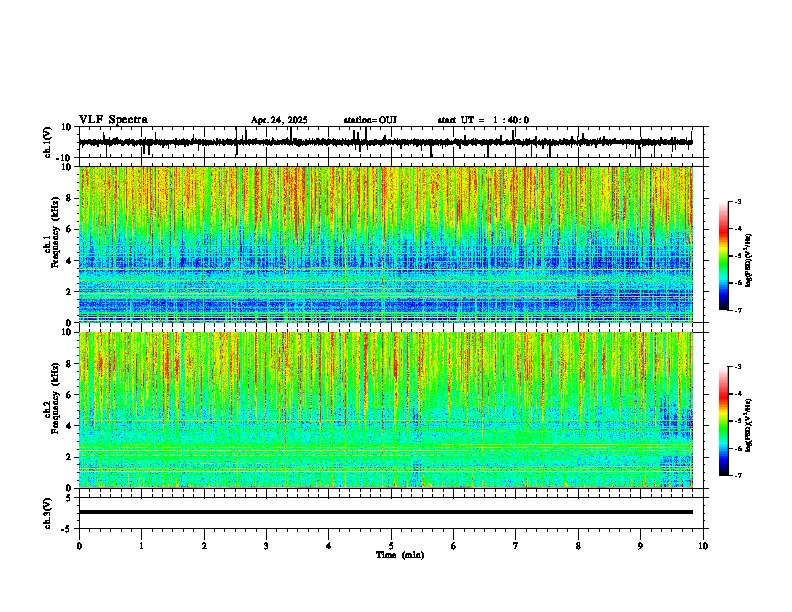The width and height of the screenshot is (792, 612).
Task: Select the "start UT = 1 : 40: 0" text
Action: point(483,120)
